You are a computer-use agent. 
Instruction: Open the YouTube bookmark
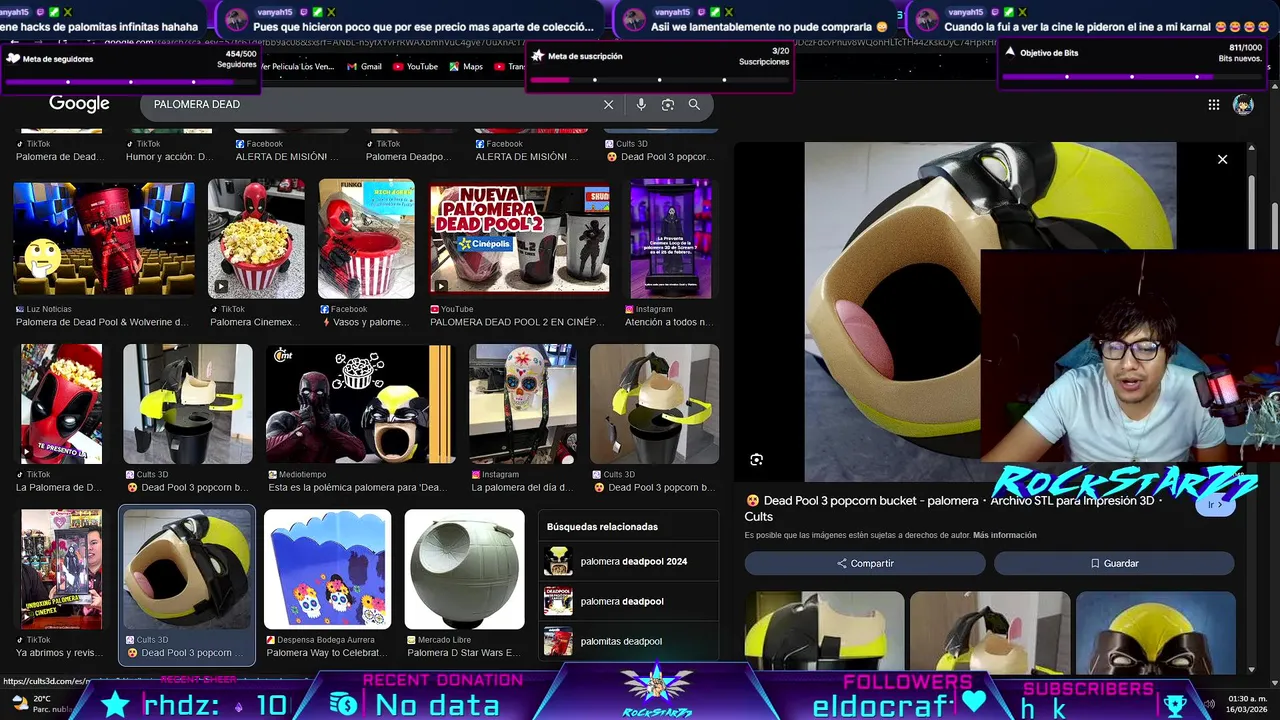[415, 67]
